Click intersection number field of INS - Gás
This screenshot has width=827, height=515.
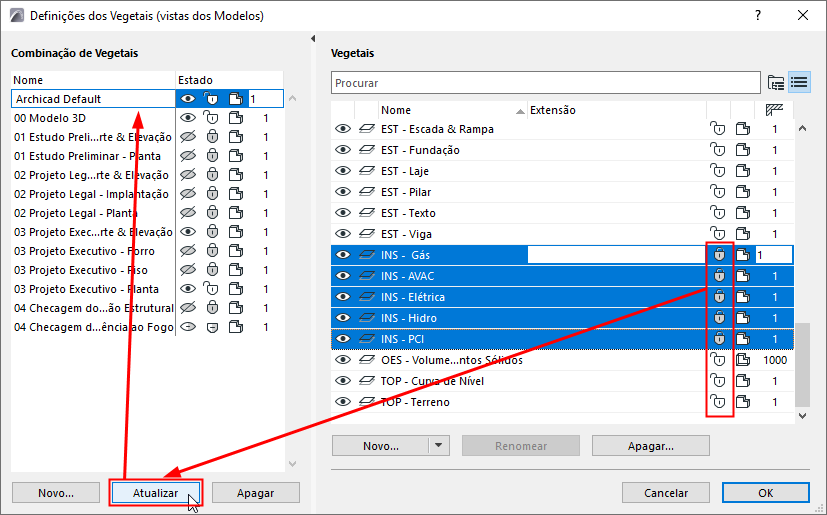[774, 255]
